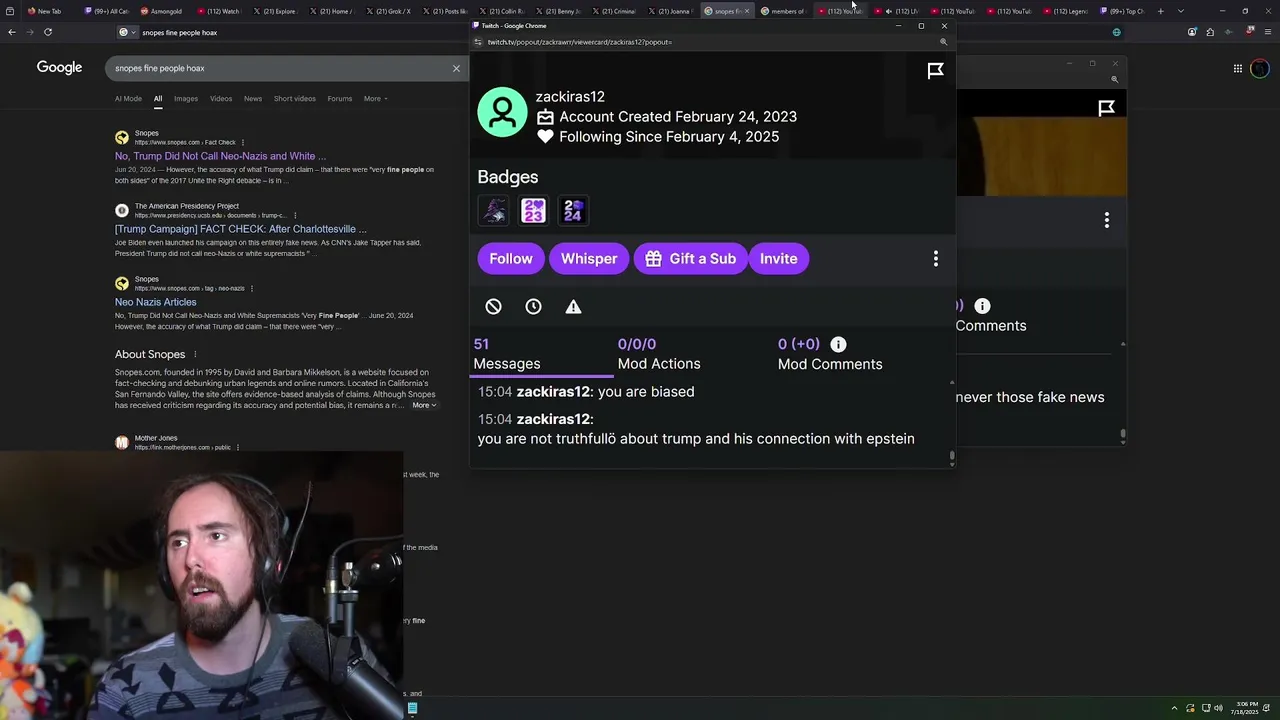
Task: Go back in the main browser
Action: point(12,32)
